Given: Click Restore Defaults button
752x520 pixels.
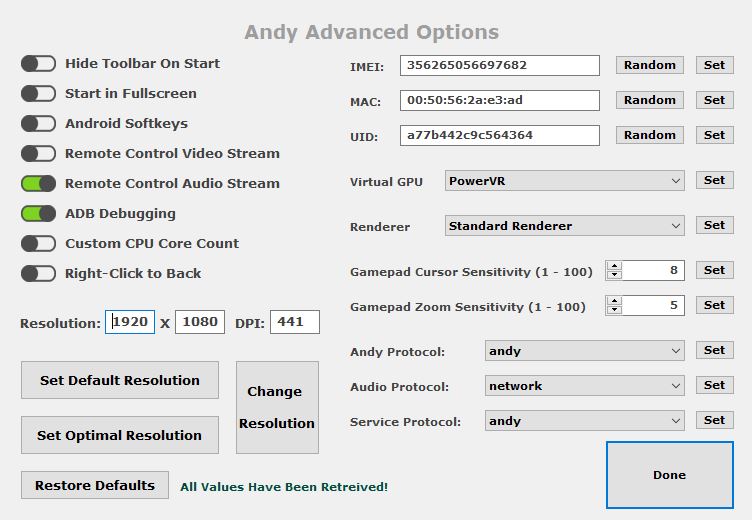Looking at the screenshot, I should click(95, 485).
